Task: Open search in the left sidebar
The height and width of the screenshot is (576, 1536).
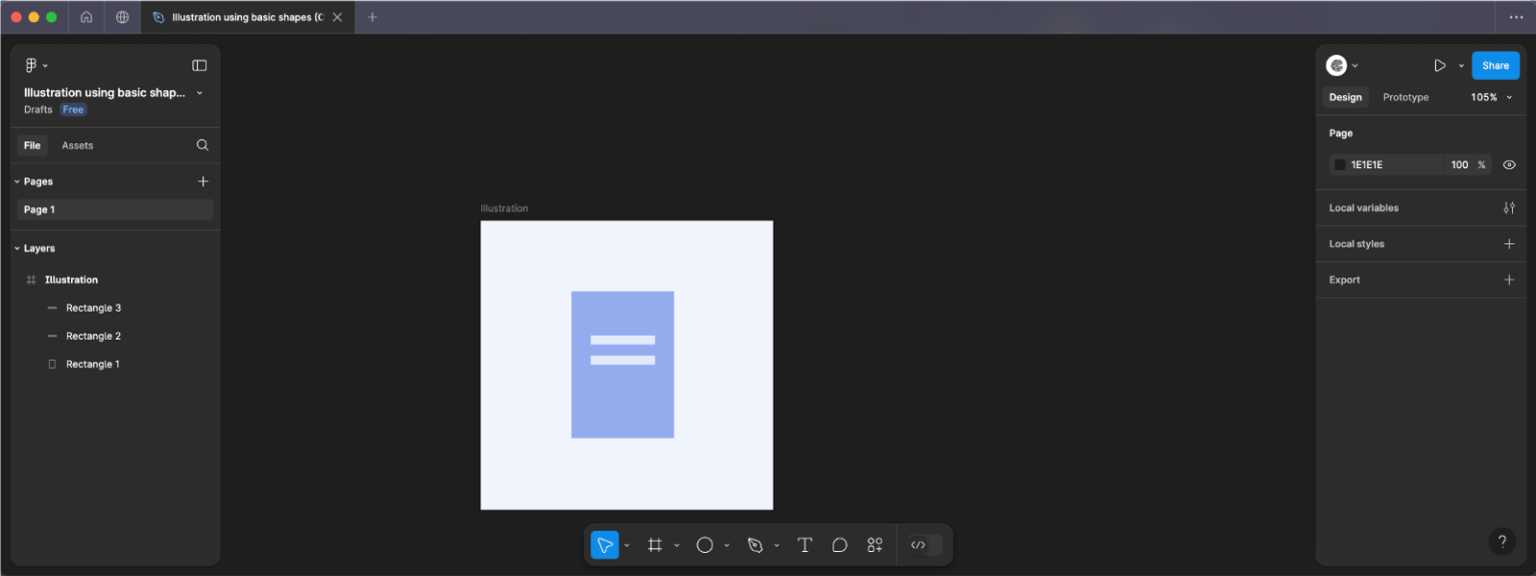Action: coord(202,145)
